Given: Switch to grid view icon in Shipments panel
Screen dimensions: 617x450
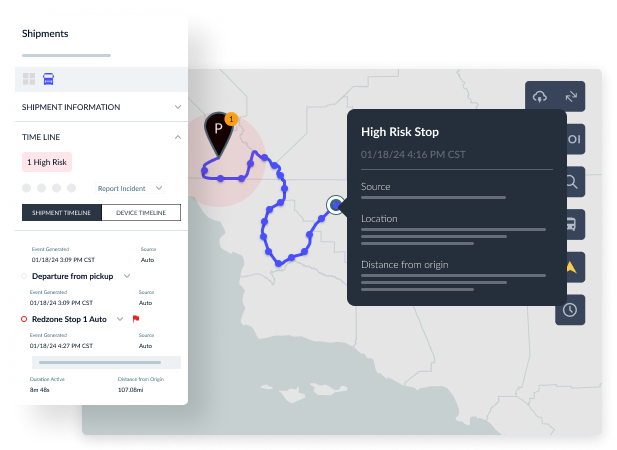Looking at the screenshot, I should [x=29, y=79].
